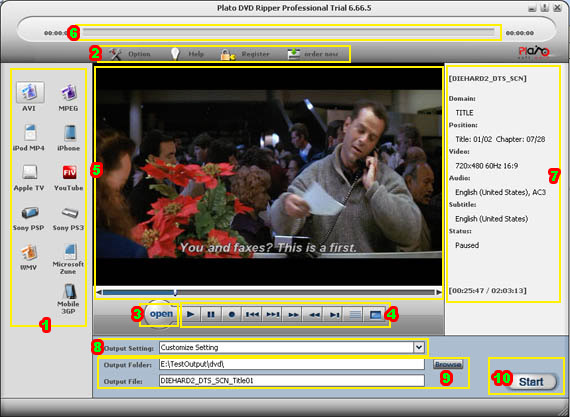Click the order now menu item
Screen dimensions: 570x417
(313, 54)
